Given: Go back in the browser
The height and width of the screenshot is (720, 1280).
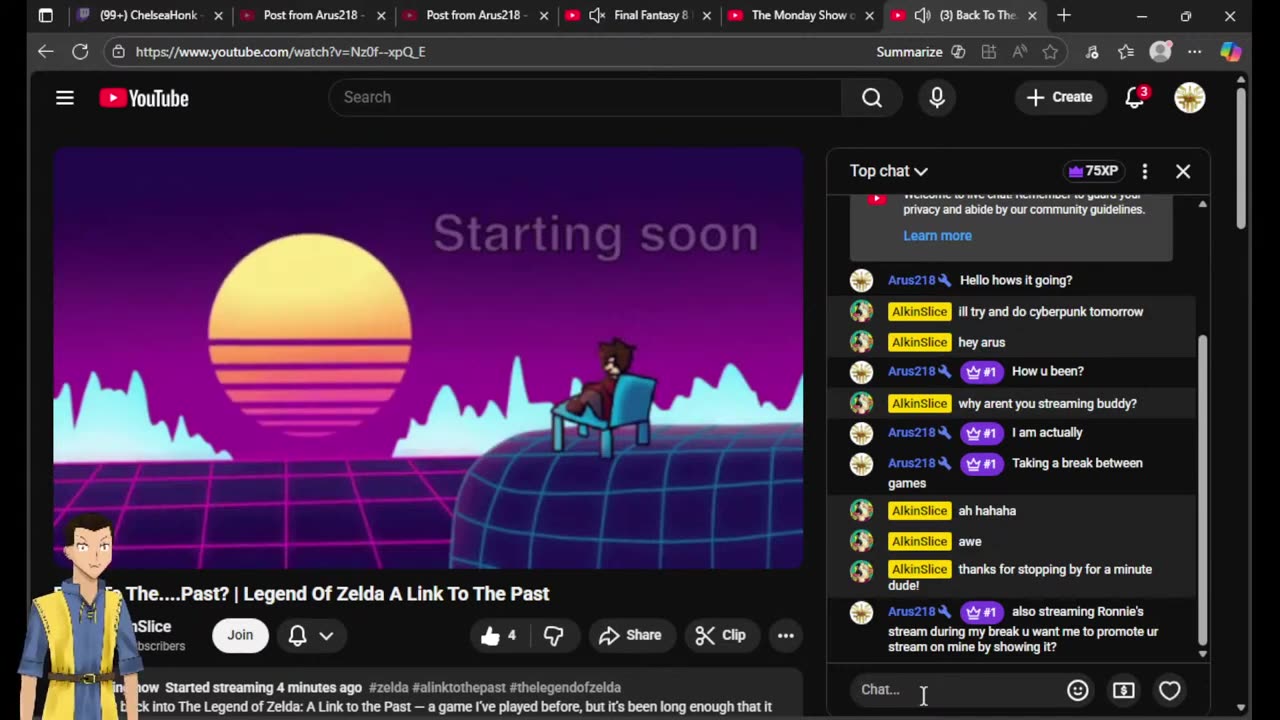Looking at the screenshot, I should point(46,51).
